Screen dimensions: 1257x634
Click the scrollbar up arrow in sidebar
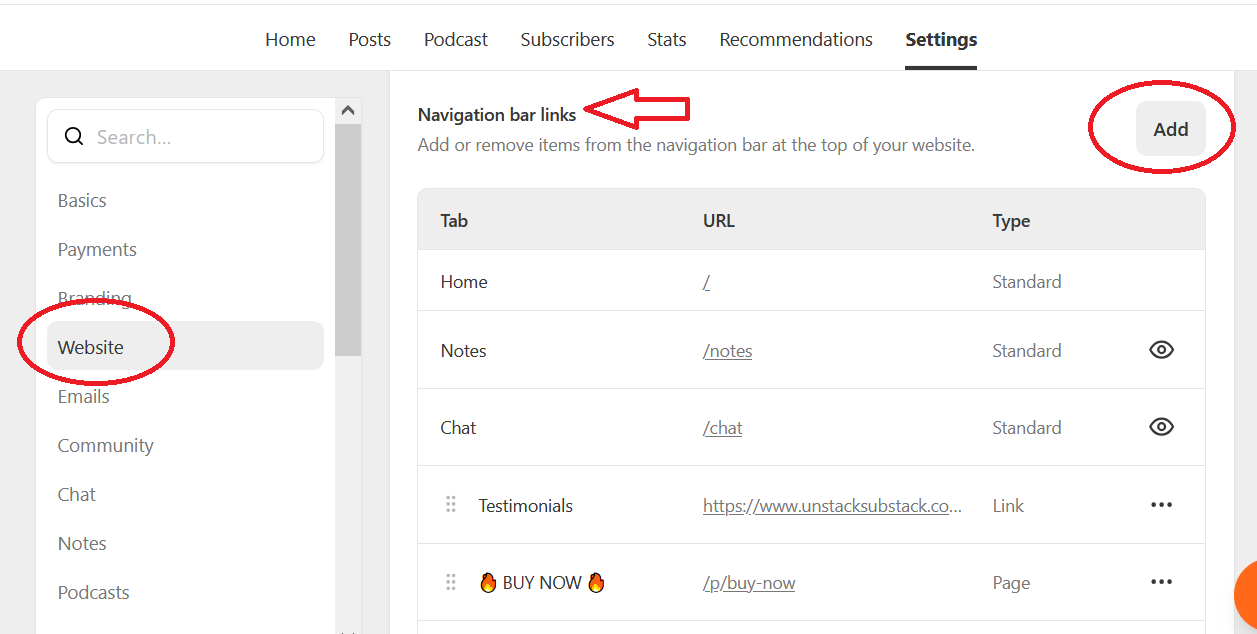point(349,109)
